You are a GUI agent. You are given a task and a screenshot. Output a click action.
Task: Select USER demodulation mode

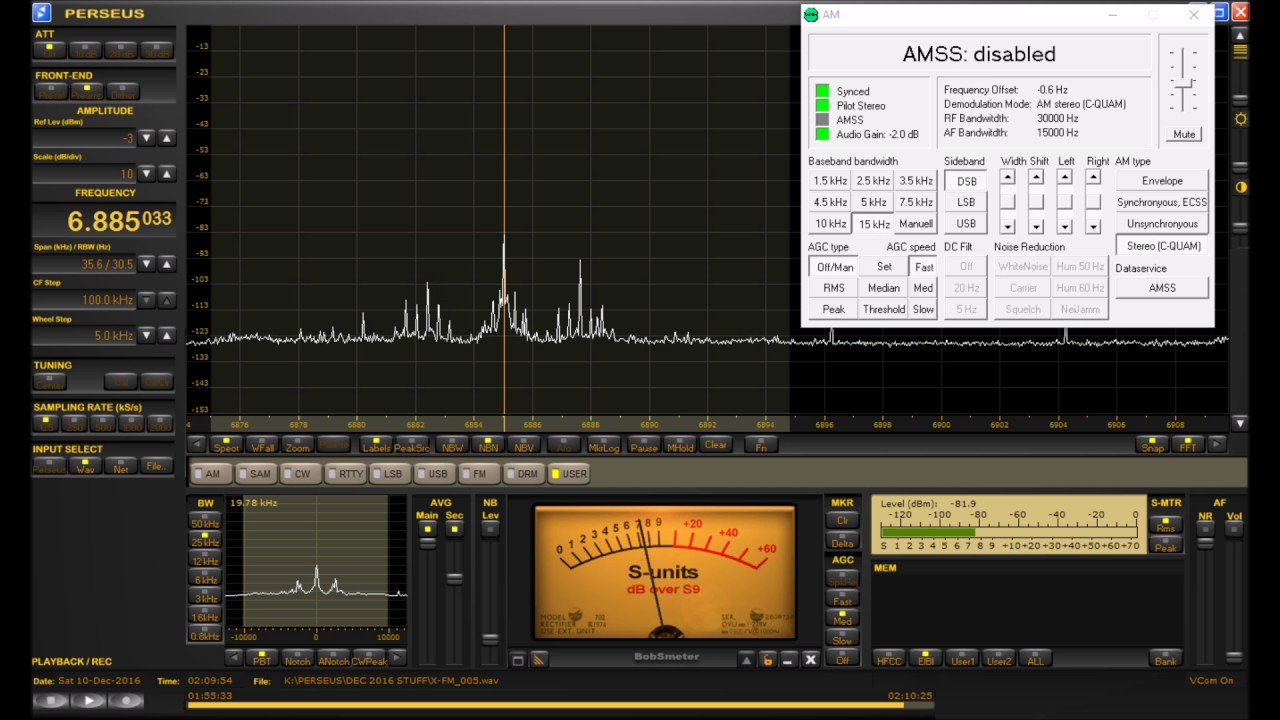pos(570,474)
